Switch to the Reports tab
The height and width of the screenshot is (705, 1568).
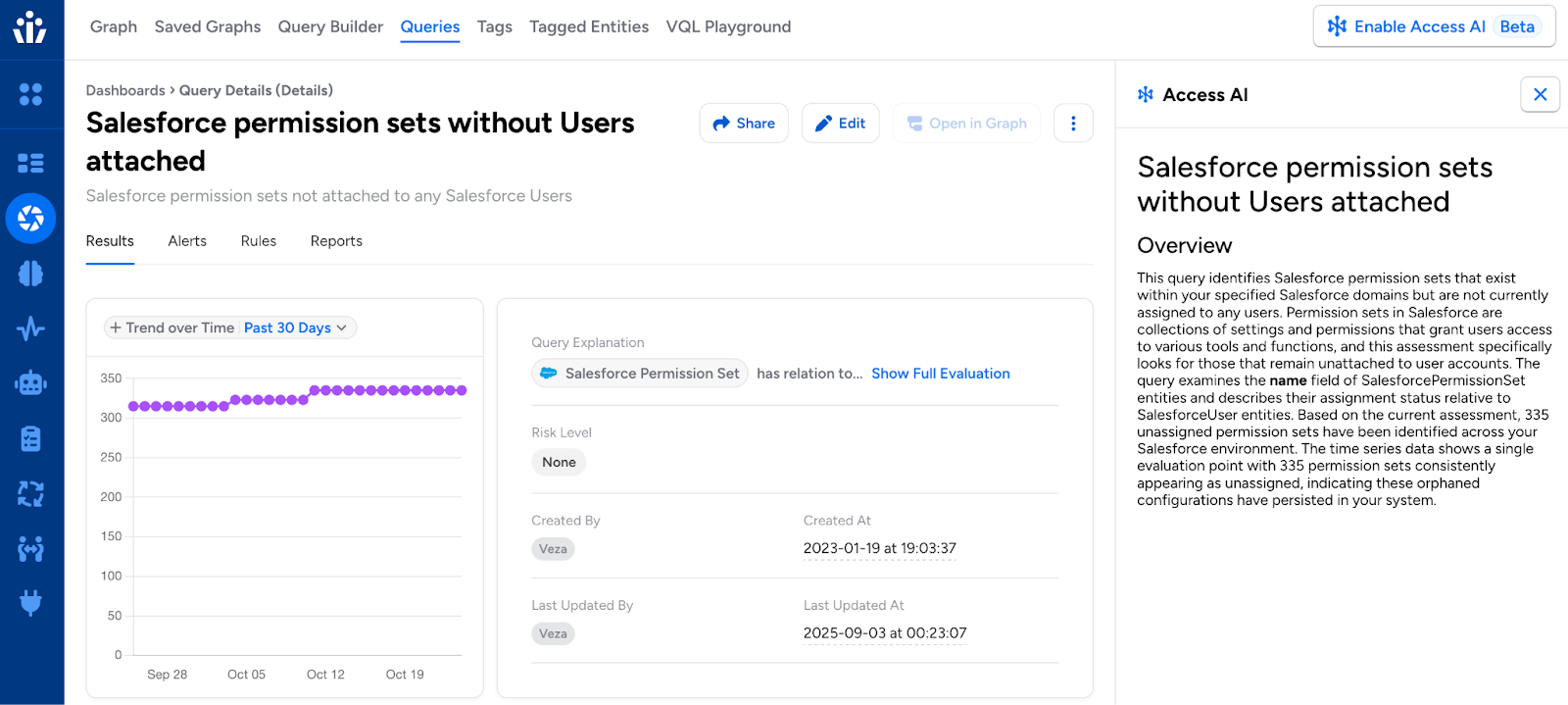point(336,241)
